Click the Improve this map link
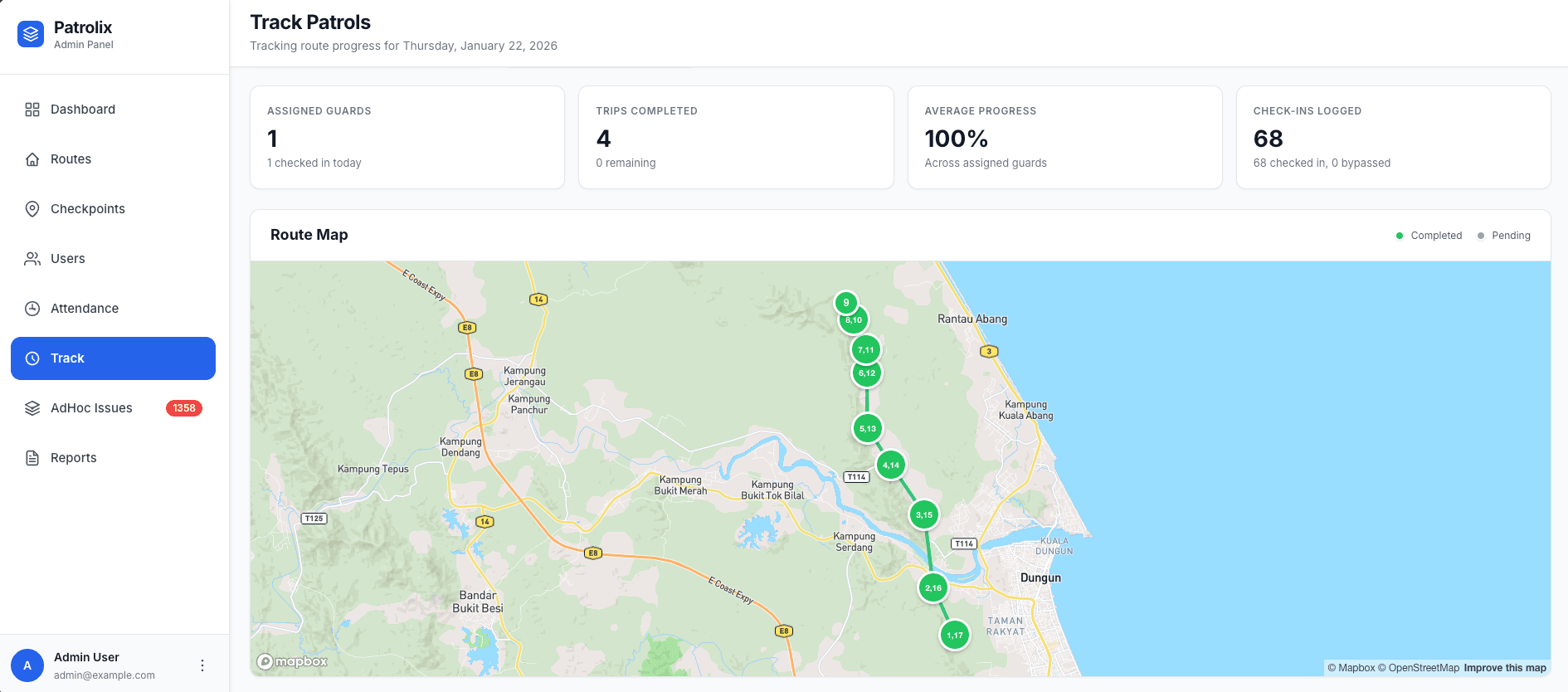 click(1505, 668)
